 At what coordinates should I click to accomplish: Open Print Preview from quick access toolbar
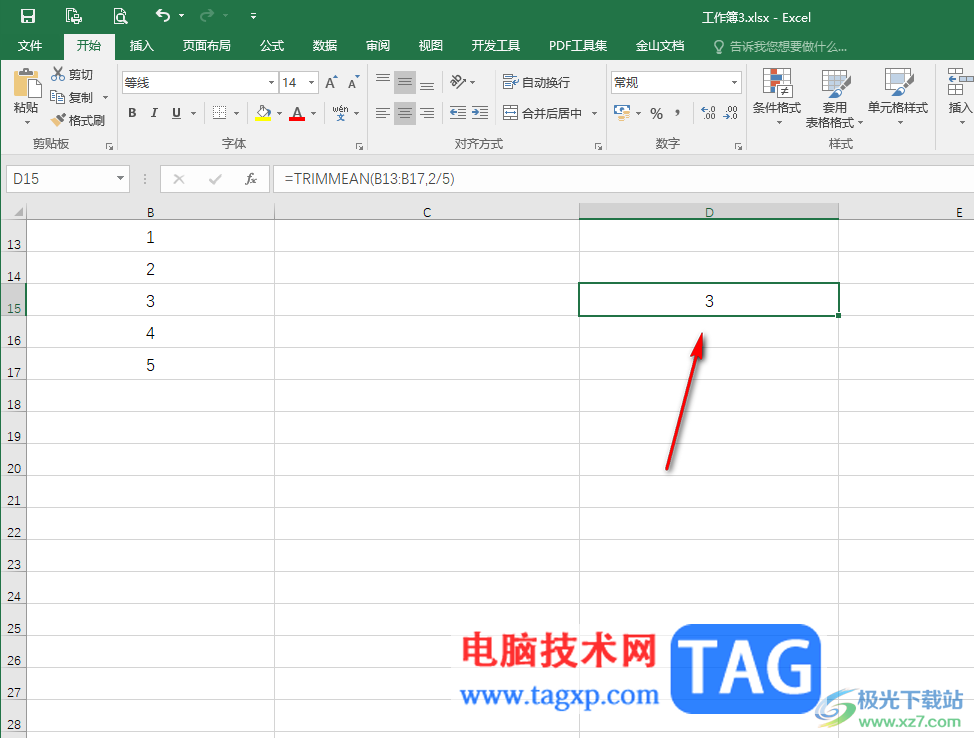pos(121,16)
